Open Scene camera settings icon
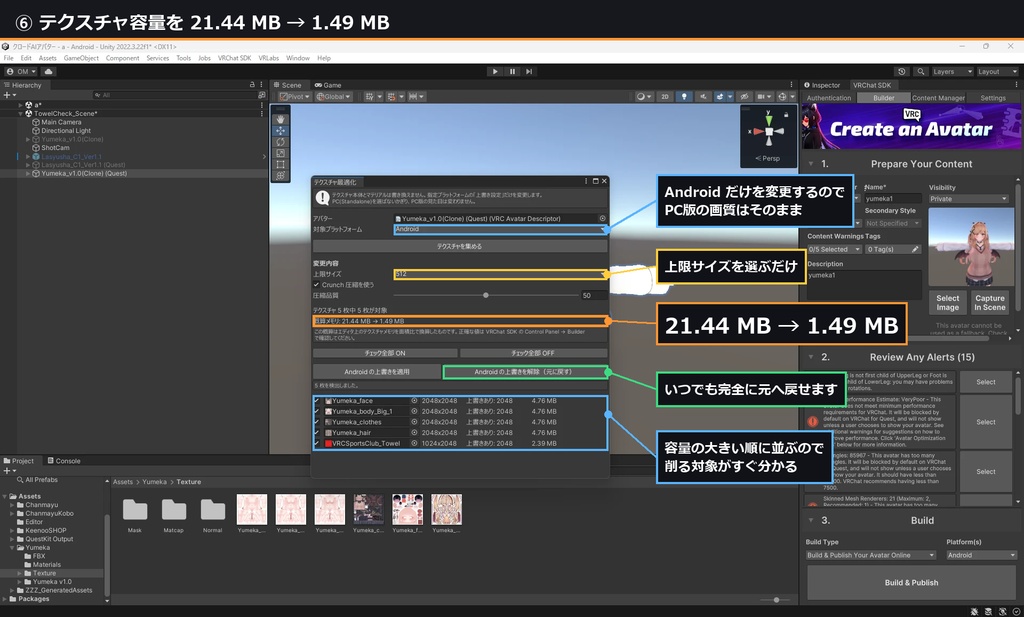Screen dimensions: 1024x617 point(763,96)
